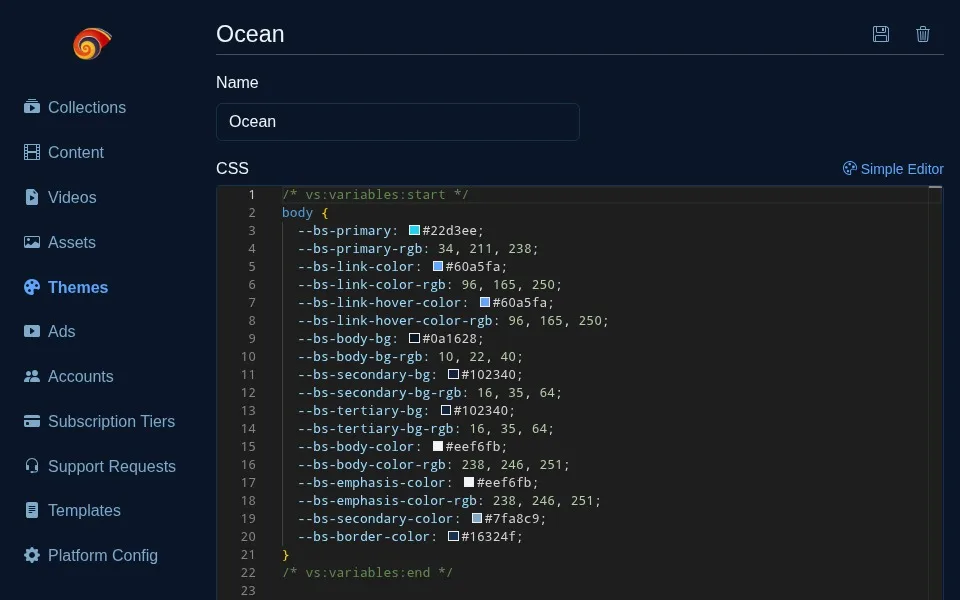Save the Ocean theme with floppy icon
960x600 pixels.
click(880, 34)
